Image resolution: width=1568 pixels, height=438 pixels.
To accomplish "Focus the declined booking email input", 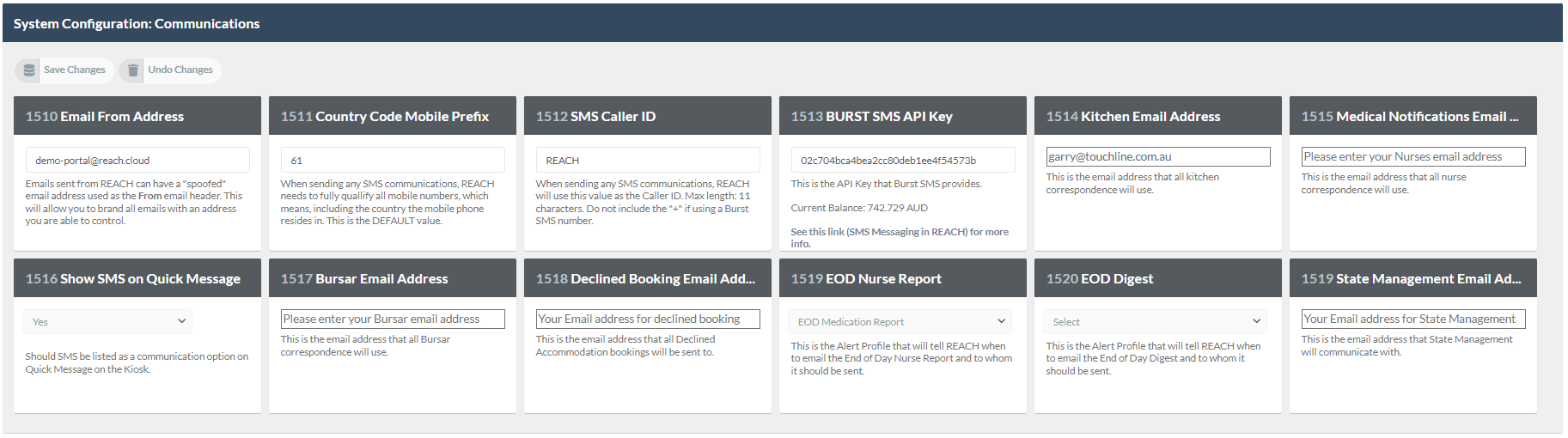I will pos(648,319).
